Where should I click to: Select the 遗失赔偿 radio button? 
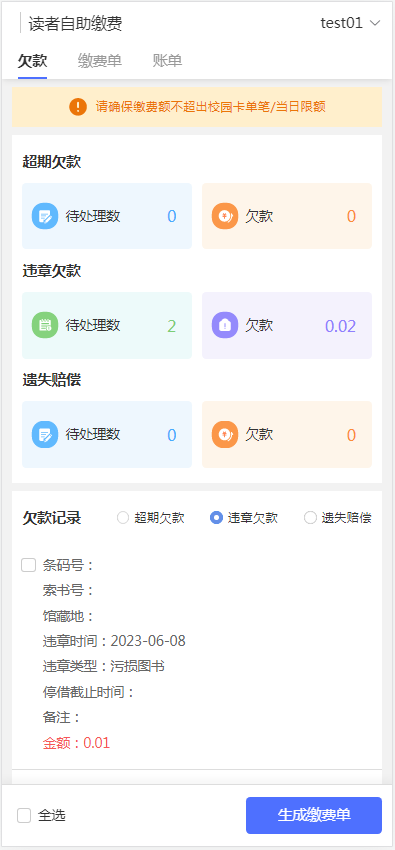[310, 518]
